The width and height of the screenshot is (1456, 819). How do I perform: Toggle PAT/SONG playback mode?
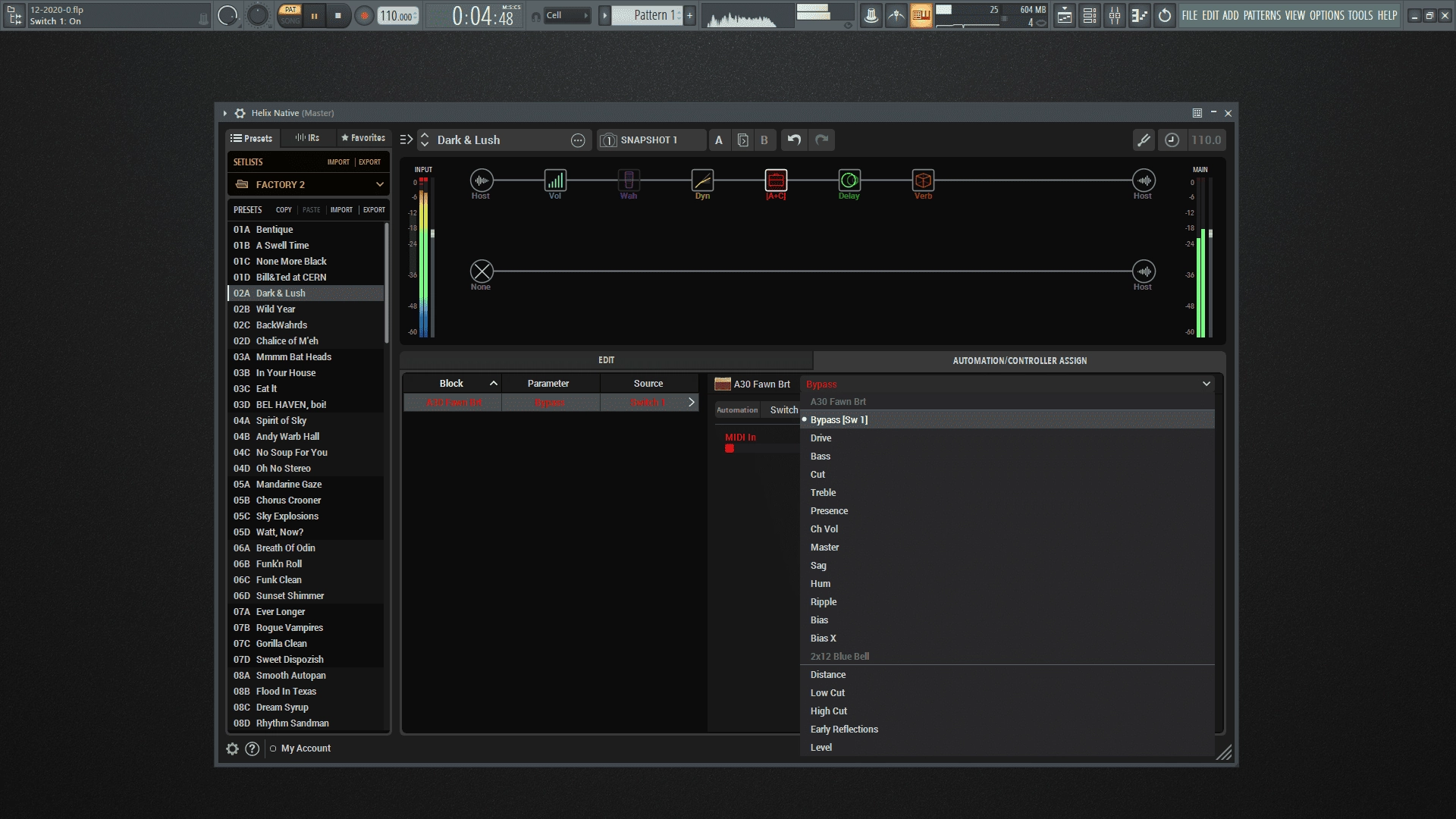tap(290, 15)
